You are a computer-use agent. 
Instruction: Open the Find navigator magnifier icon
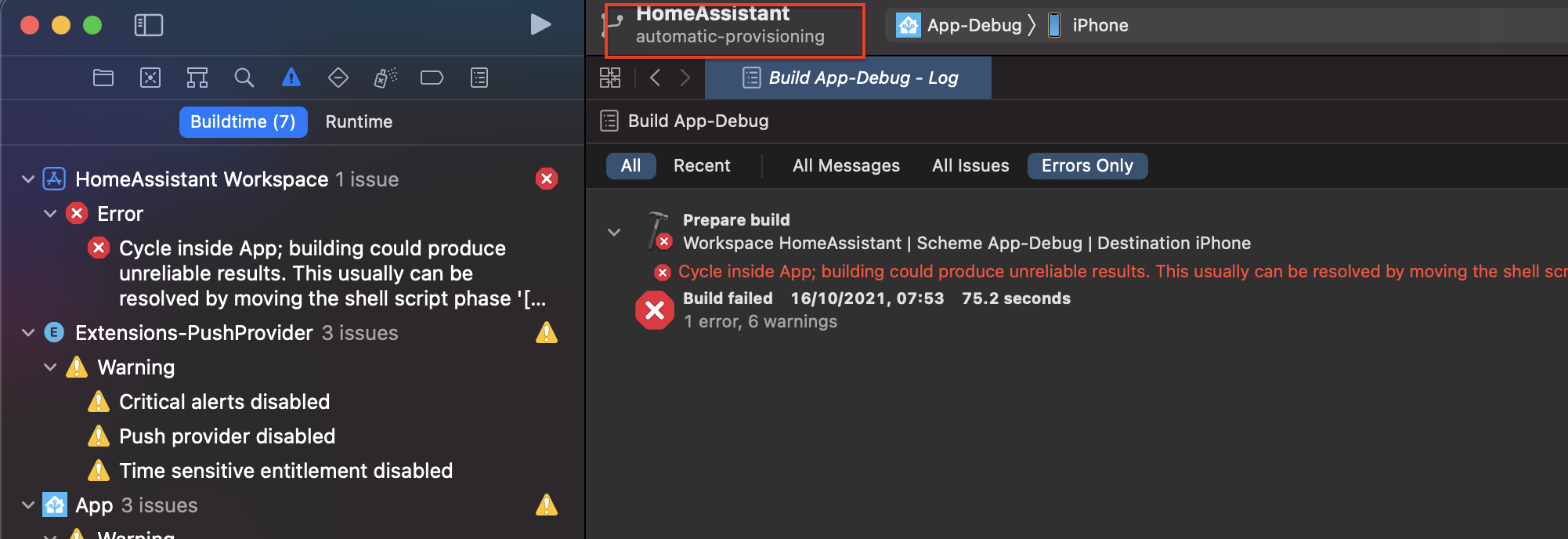coord(244,78)
